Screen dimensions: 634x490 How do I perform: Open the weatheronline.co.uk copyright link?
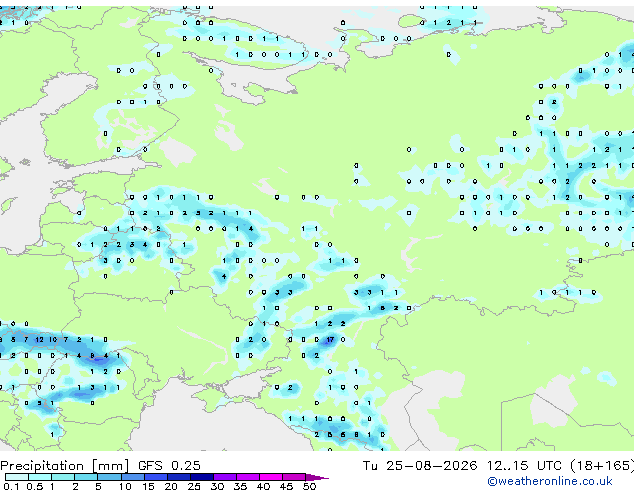[x=549, y=481]
